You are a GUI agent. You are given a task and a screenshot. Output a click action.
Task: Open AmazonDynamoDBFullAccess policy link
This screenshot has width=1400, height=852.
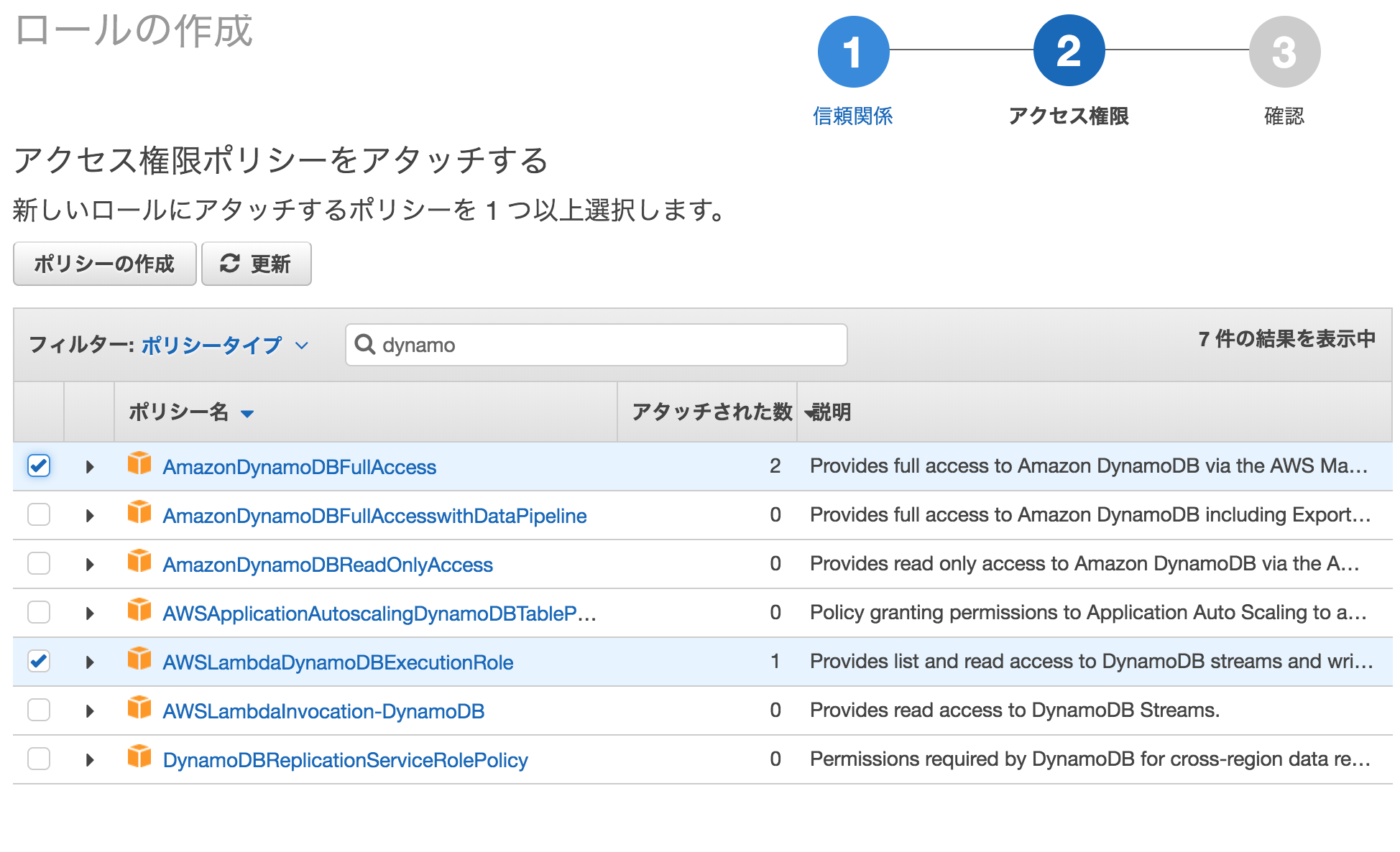(x=300, y=467)
